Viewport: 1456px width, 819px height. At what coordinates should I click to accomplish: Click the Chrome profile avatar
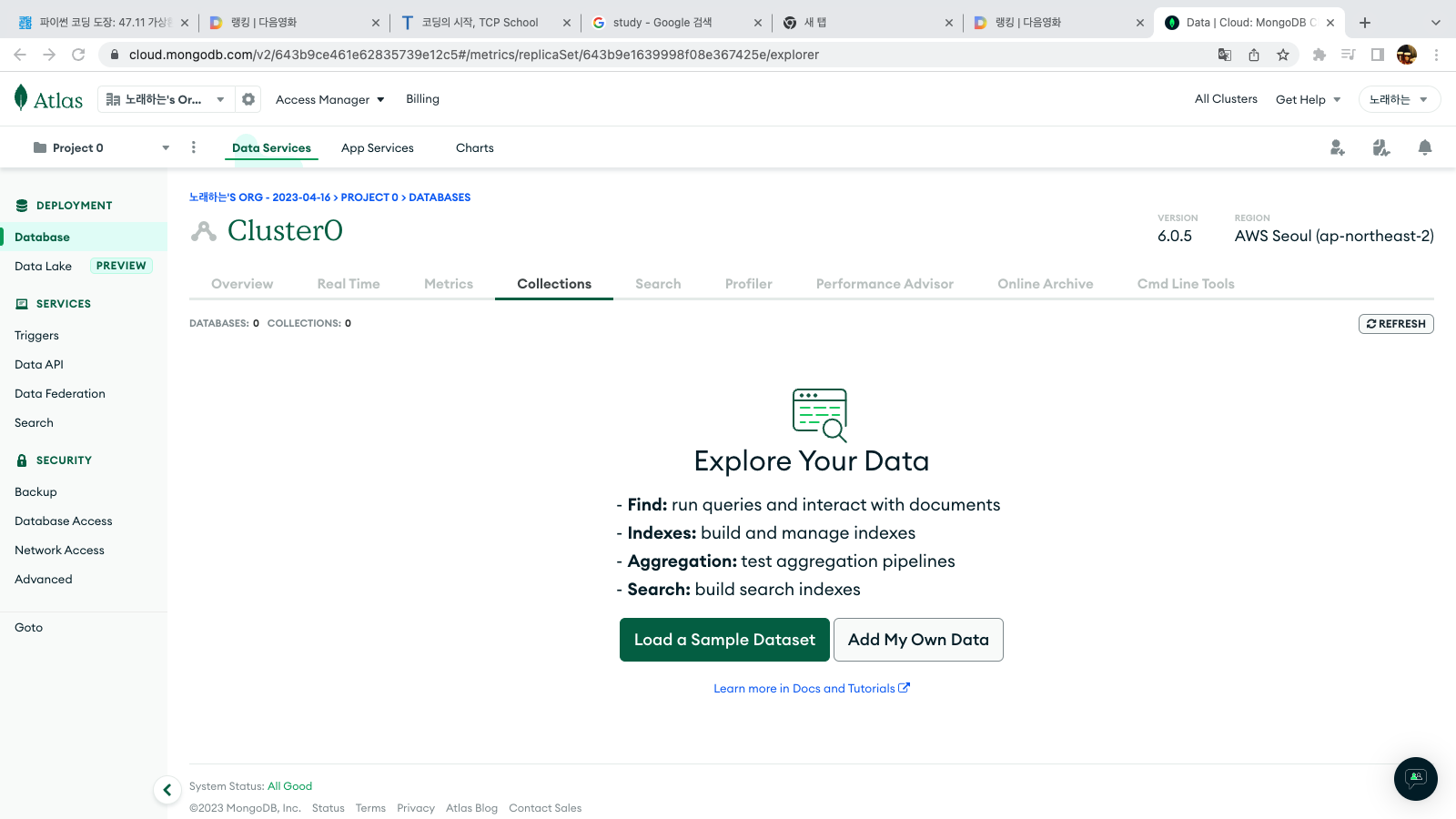pos(1407,55)
